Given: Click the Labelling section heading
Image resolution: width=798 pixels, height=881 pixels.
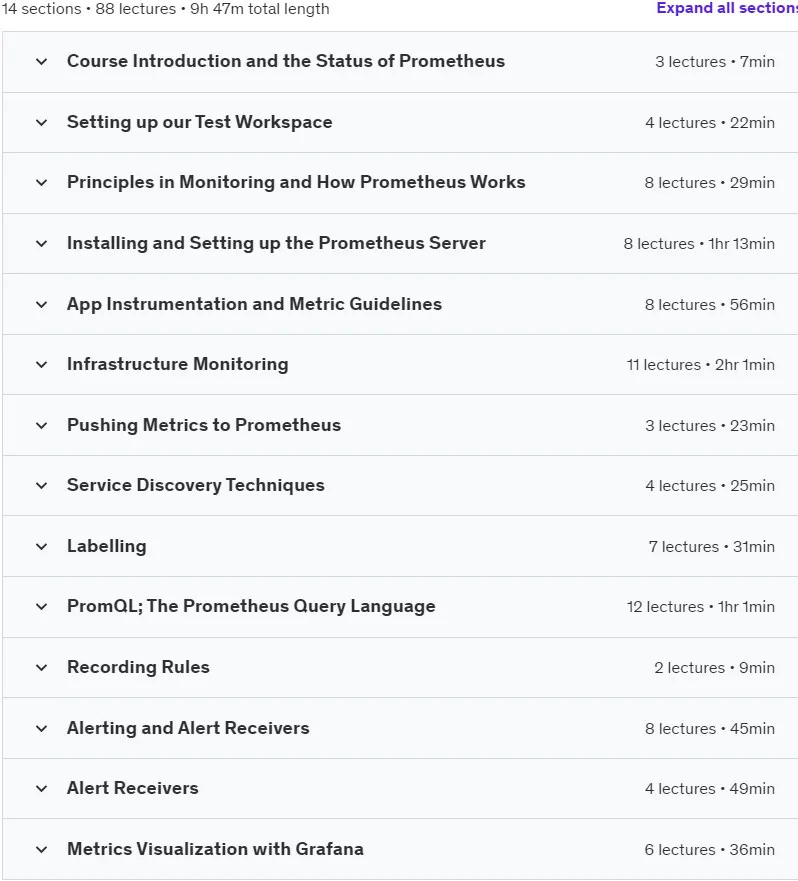Looking at the screenshot, I should (107, 546).
